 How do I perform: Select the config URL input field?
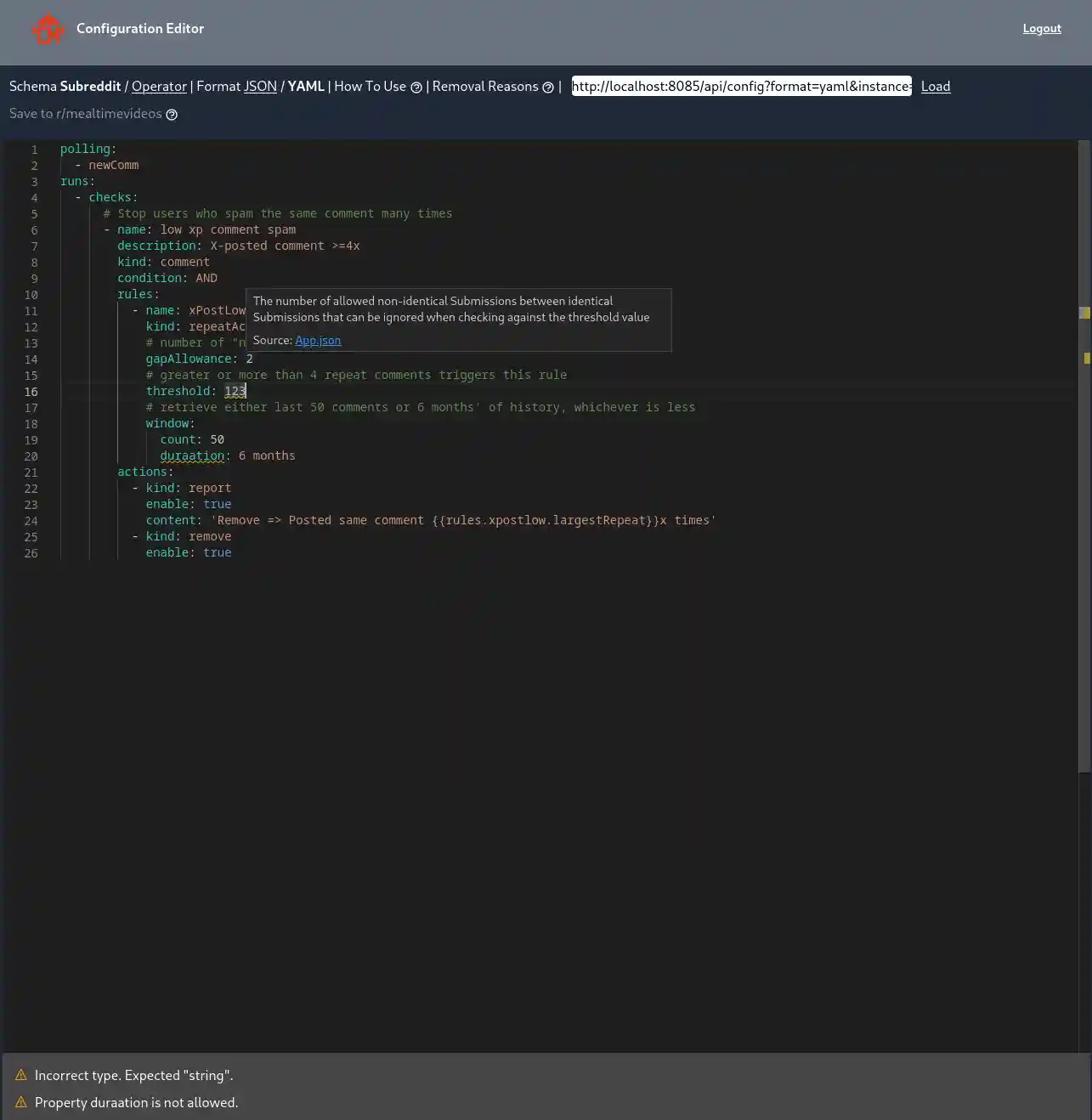[741, 86]
